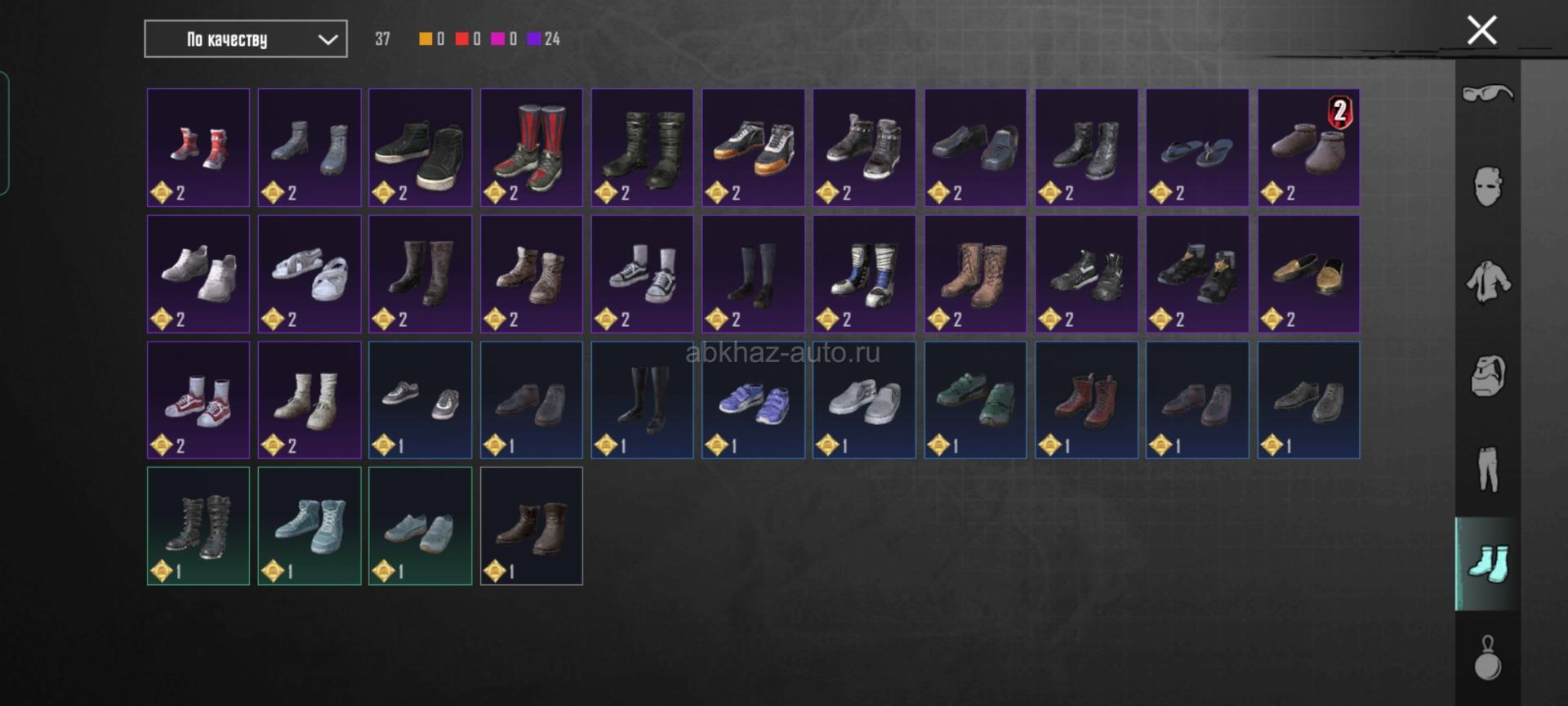Select the green velcro sneakers
The image size is (1568, 706).
pyautogui.click(x=975, y=400)
